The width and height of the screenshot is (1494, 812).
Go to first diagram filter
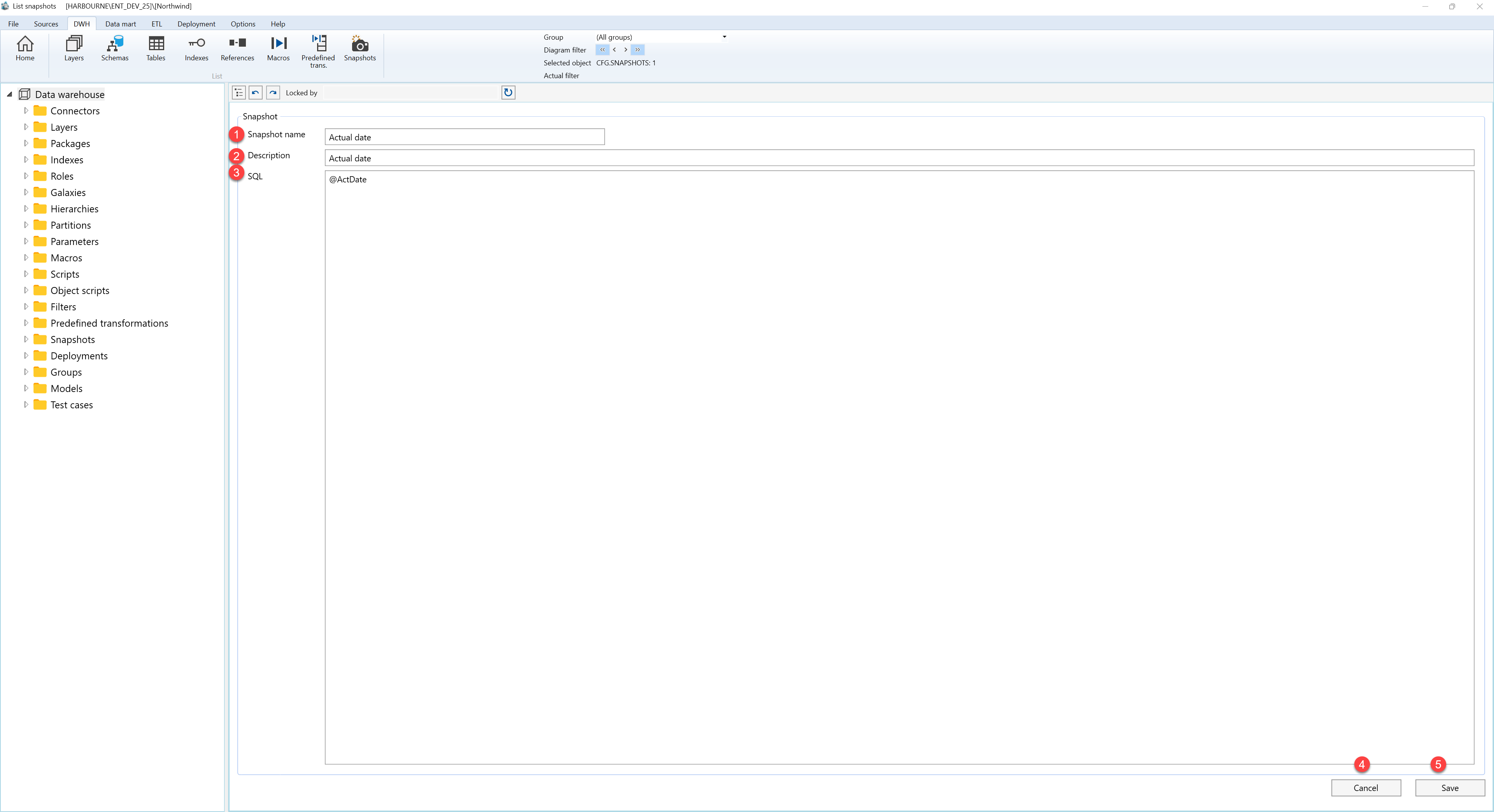(602, 50)
